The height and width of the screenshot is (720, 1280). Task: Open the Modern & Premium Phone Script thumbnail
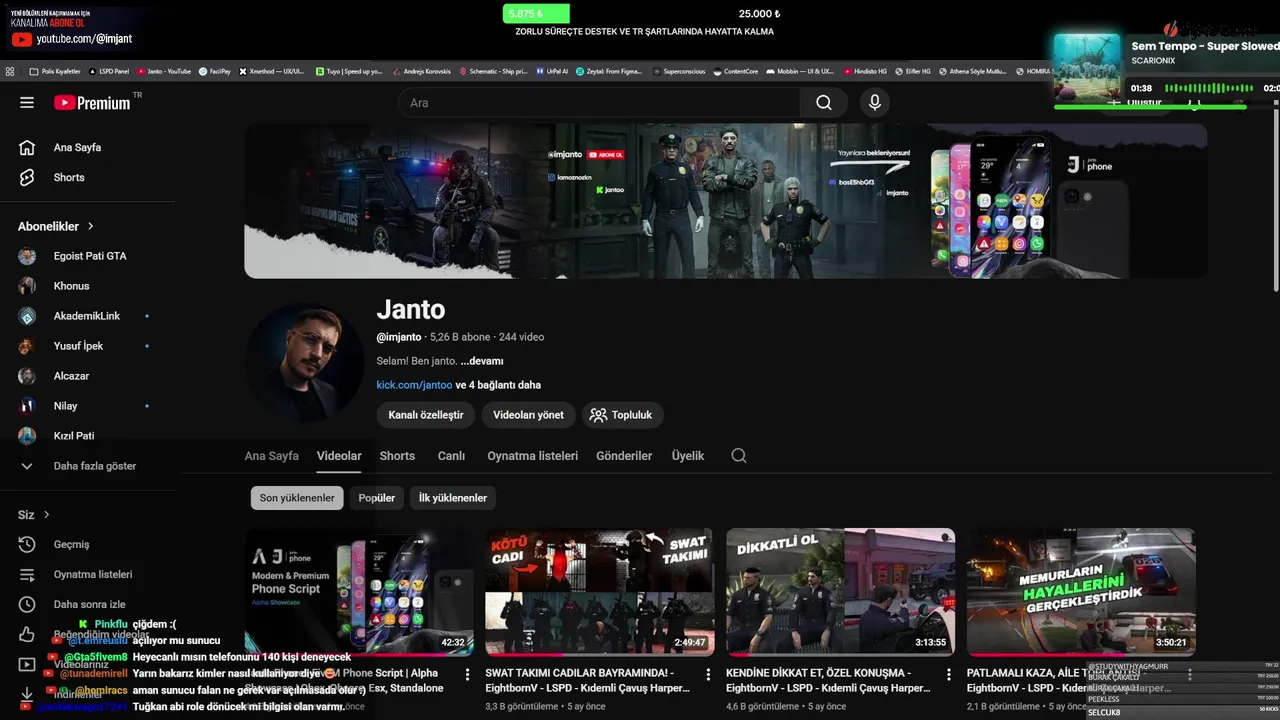pos(359,592)
